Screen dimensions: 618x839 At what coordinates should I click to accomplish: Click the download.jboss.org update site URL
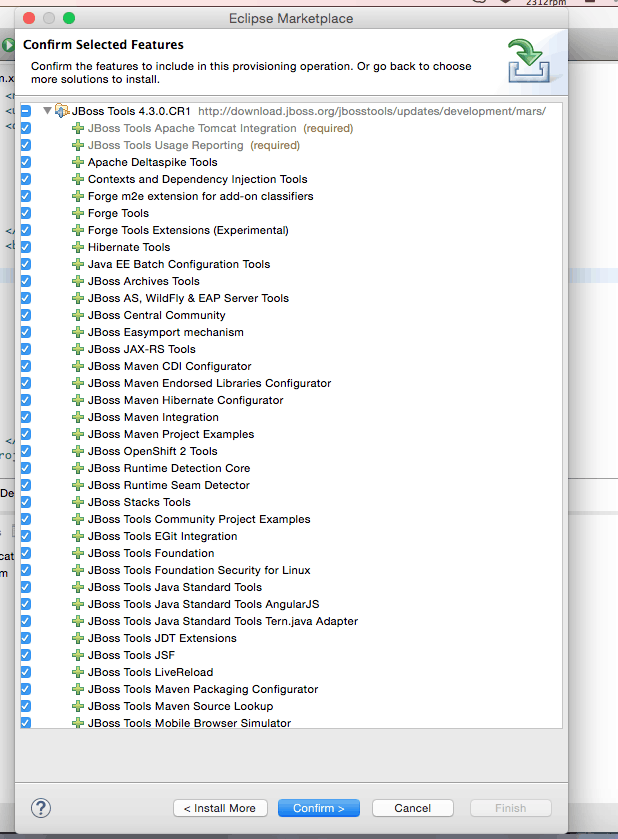[372, 111]
